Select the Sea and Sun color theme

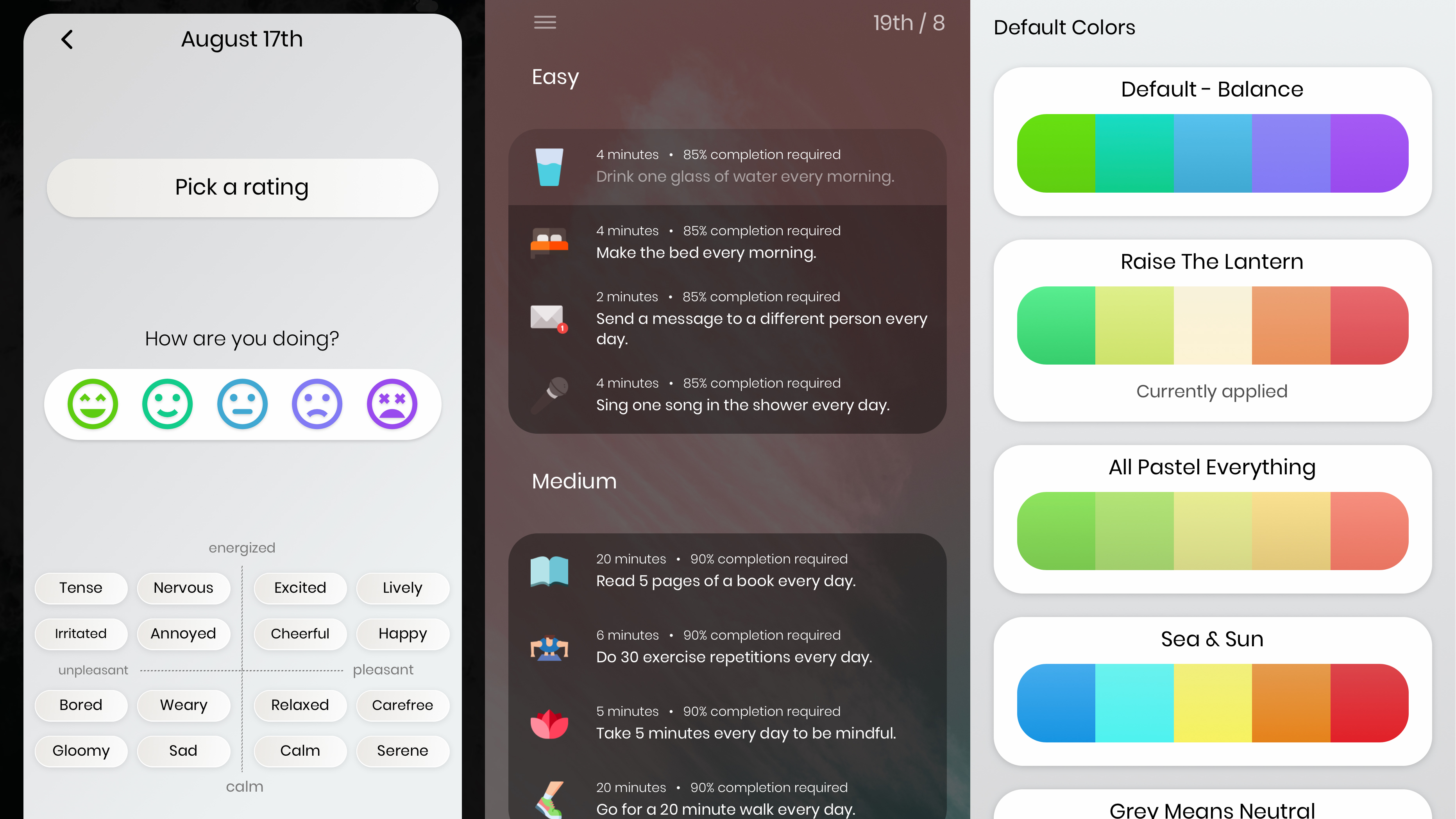[x=1213, y=690]
